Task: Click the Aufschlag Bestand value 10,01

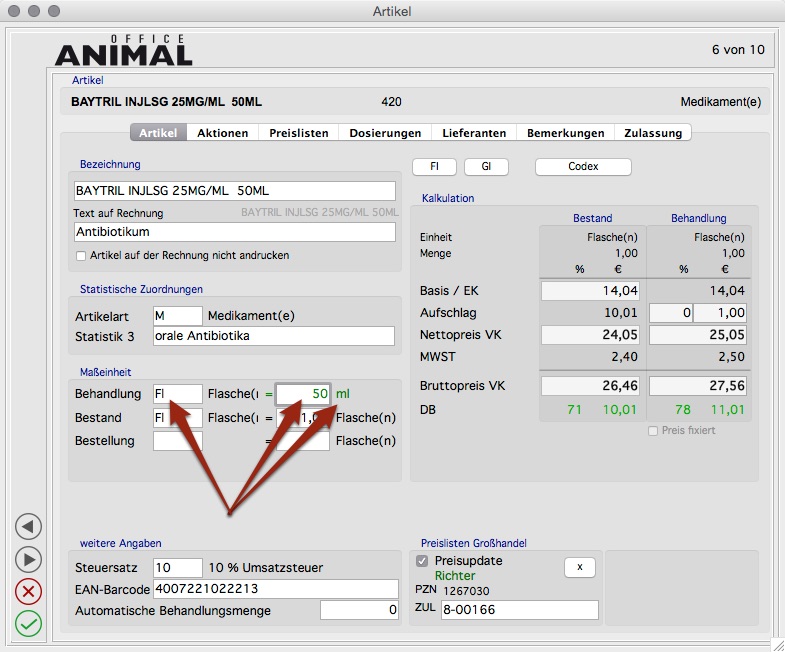Action: pyautogui.click(x=621, y=313)
